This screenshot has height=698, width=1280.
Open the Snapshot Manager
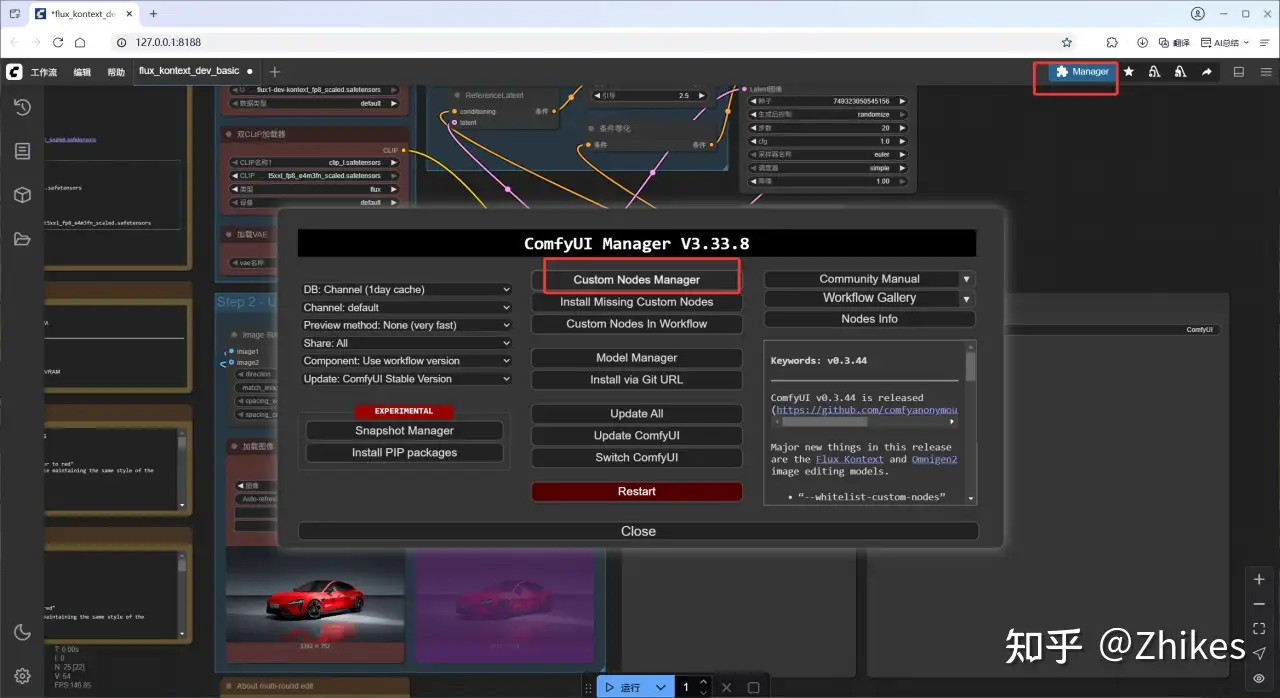[404, 431]
